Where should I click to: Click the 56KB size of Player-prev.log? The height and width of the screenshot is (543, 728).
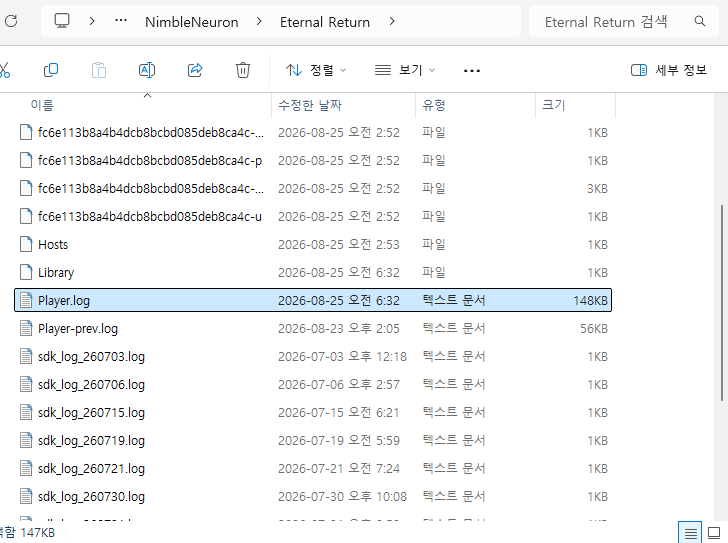point(593,329)
